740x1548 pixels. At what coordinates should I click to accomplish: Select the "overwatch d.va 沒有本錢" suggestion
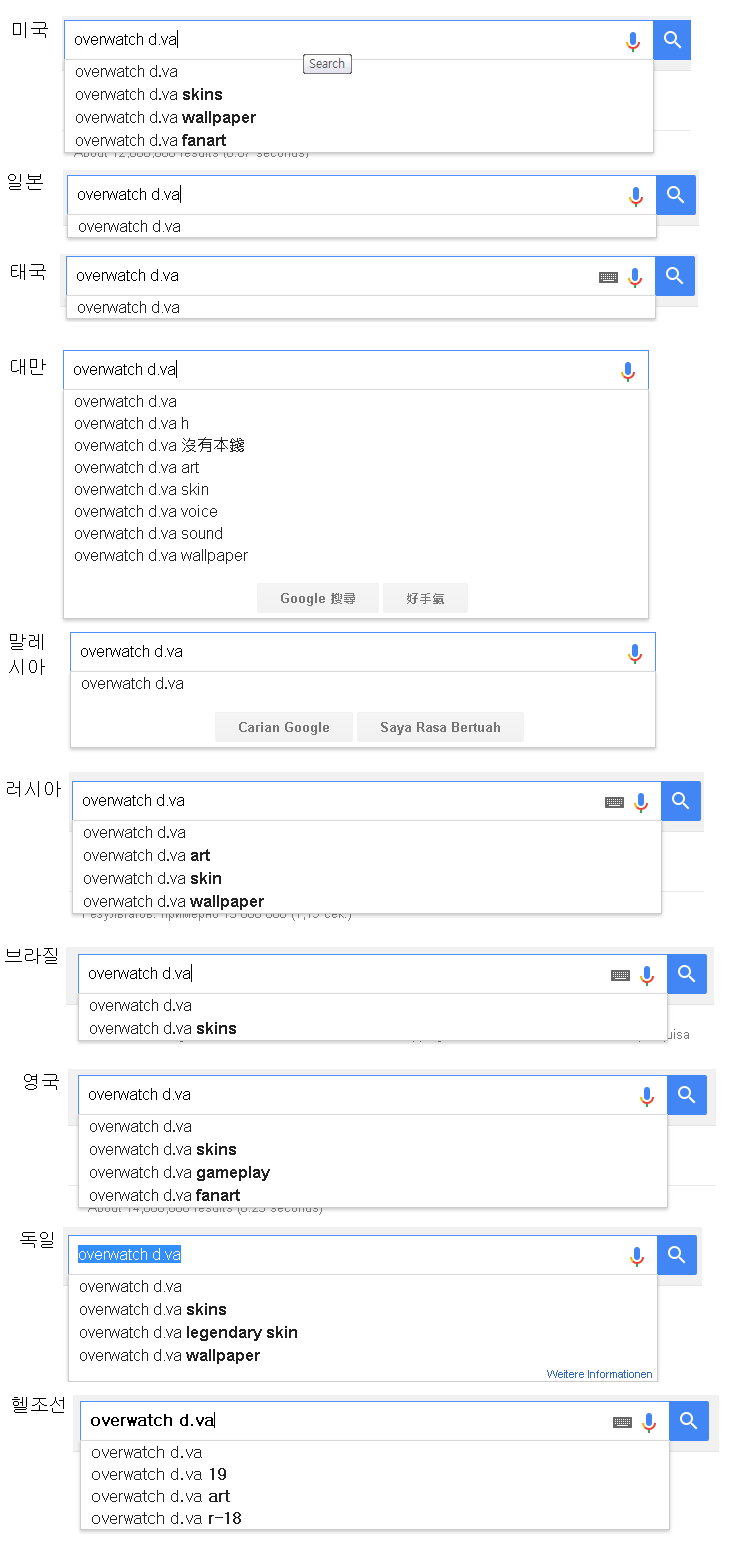159,445
